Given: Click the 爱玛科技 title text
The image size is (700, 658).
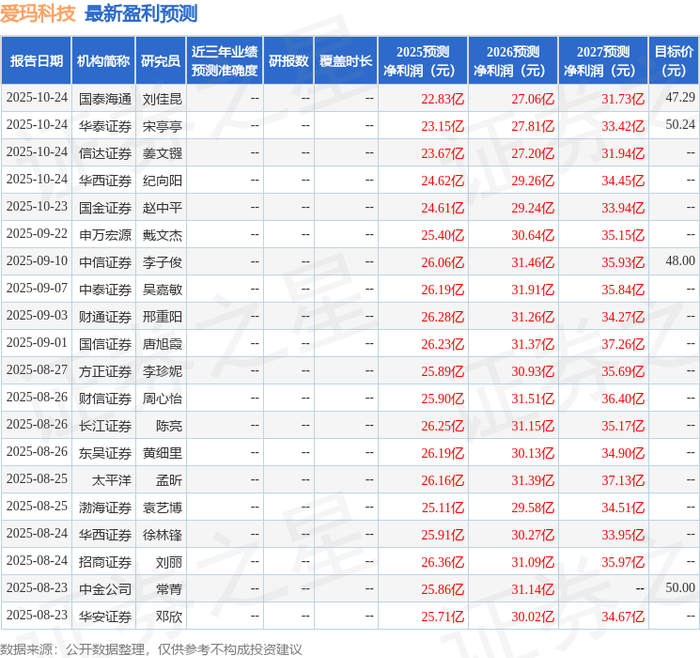Looking at the screenshot, I should pos(38,13).
